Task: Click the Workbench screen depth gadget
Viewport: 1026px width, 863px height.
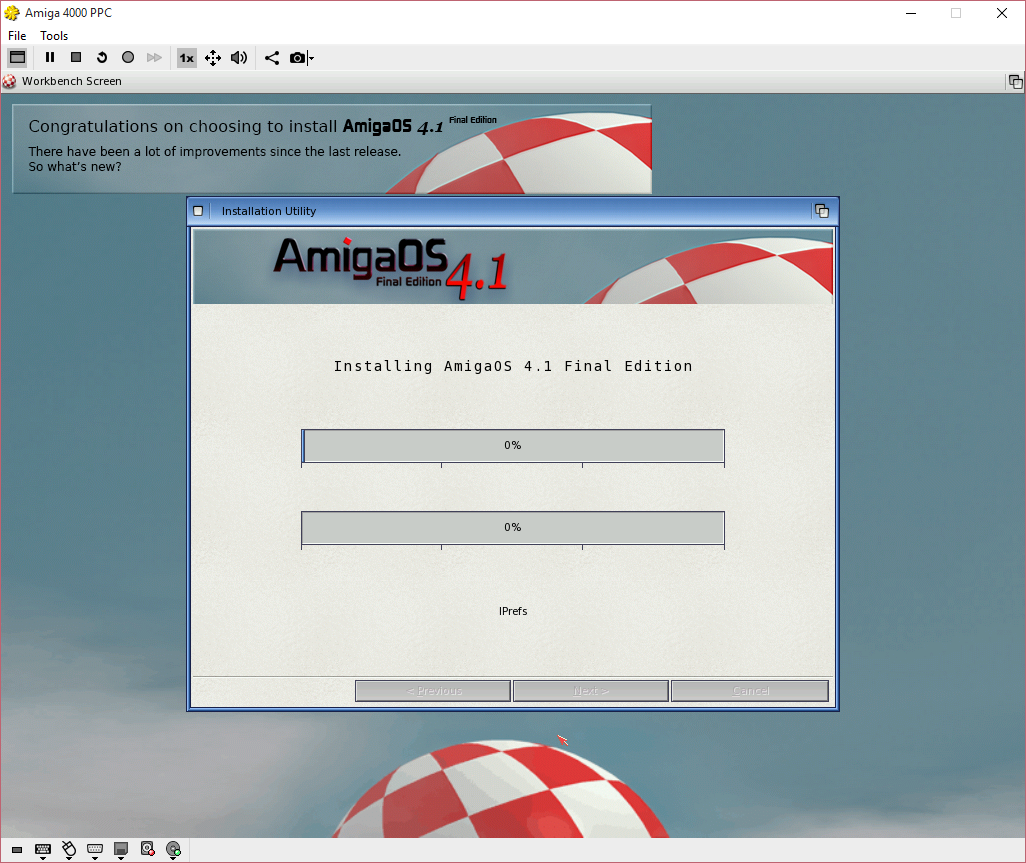Action: [x=1015, y=82]
